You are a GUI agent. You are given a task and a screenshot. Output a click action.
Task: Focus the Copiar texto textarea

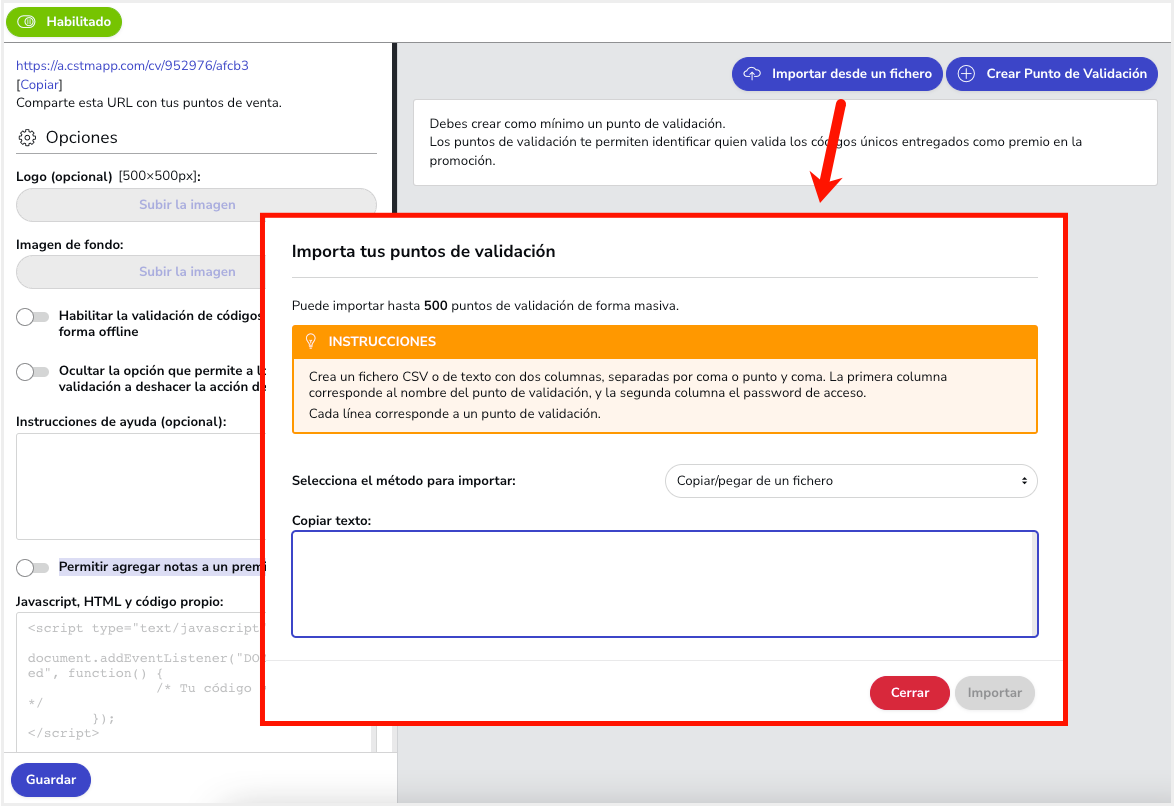665,584
